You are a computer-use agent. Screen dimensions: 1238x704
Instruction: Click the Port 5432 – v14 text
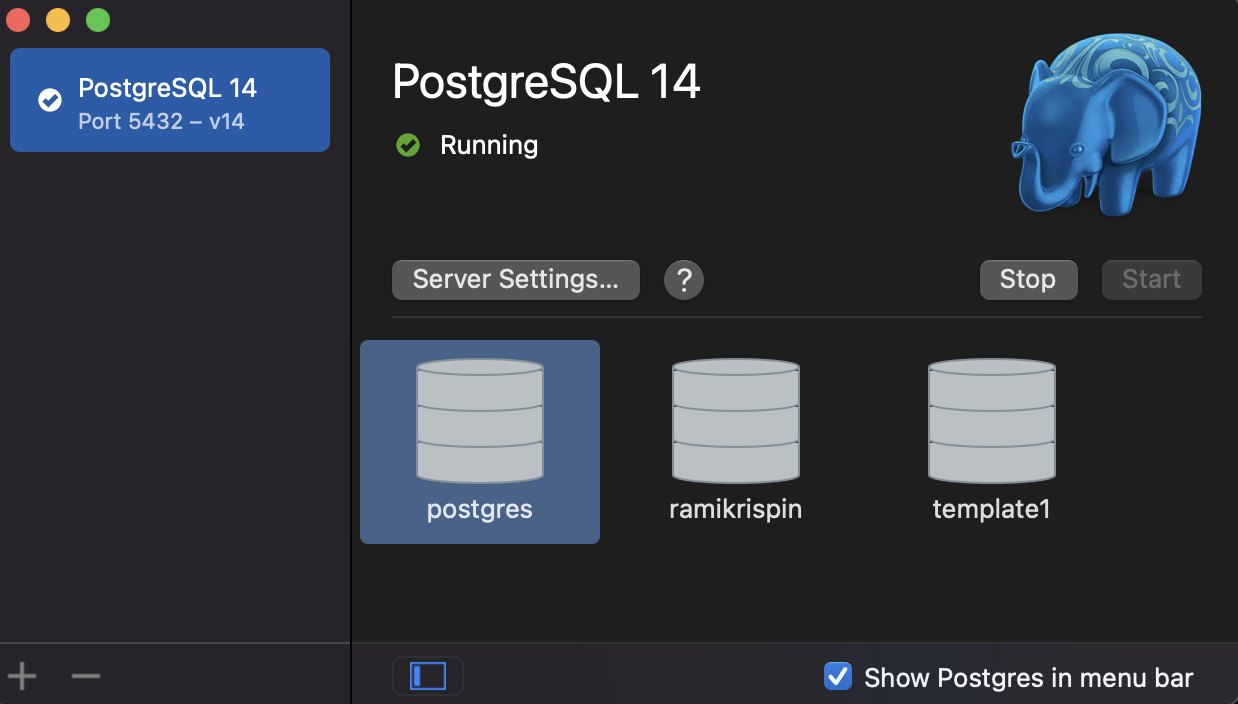pyautogui.click(x=161, y=122)
